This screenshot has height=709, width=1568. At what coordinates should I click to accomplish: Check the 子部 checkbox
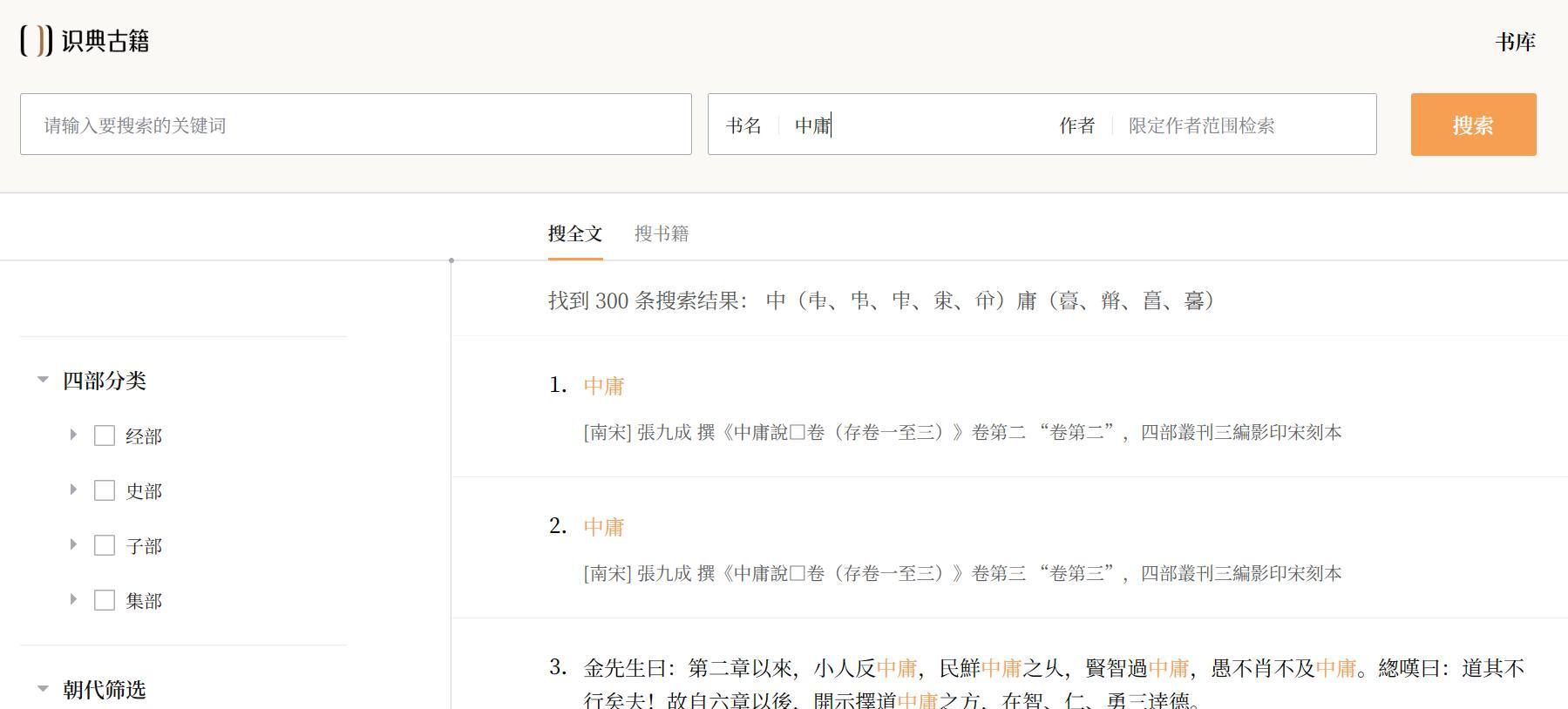click(105, 545)
